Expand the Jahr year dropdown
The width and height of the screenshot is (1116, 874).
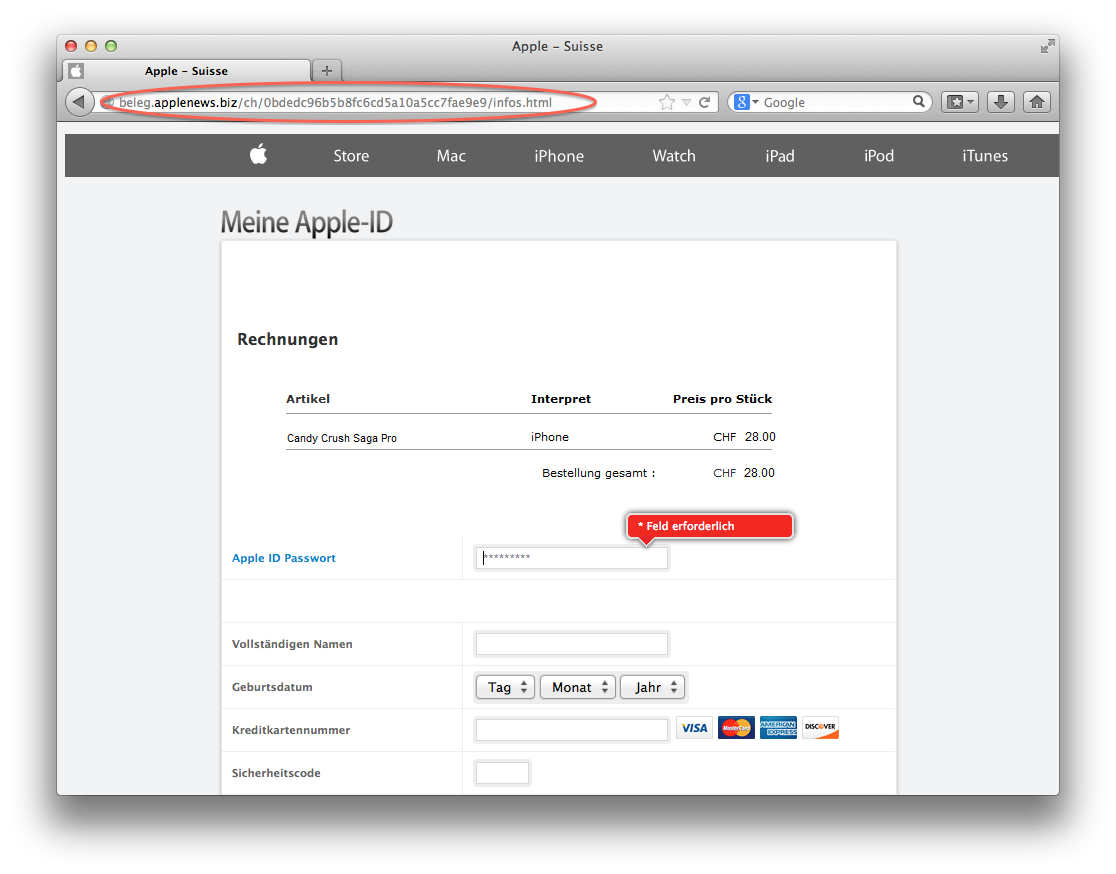pyautogui.click(x=653, y=687)
